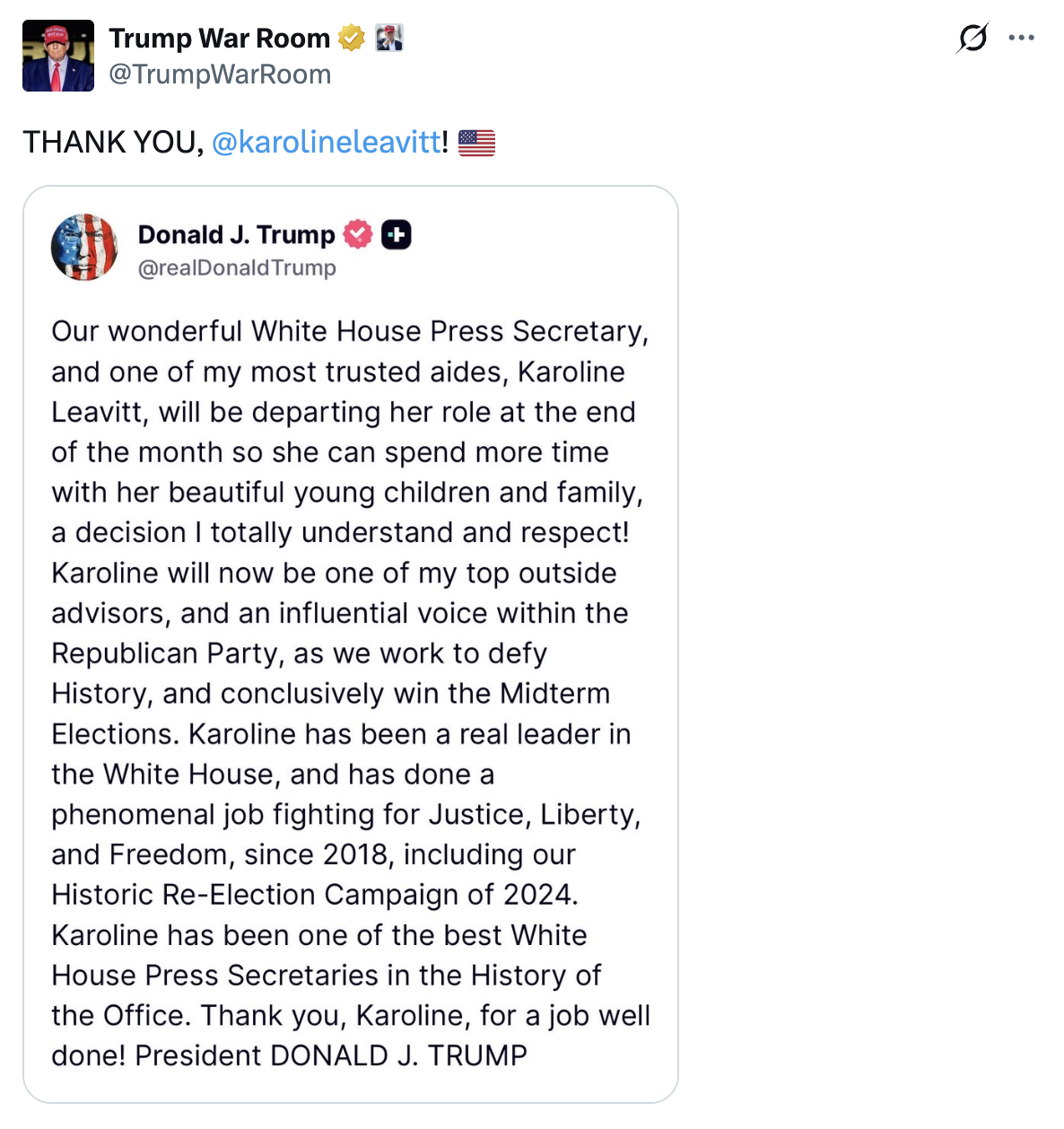Open the @karolineleavitt mention link
This screenshot has width=1064, height=1129.
tap(327, 142)
